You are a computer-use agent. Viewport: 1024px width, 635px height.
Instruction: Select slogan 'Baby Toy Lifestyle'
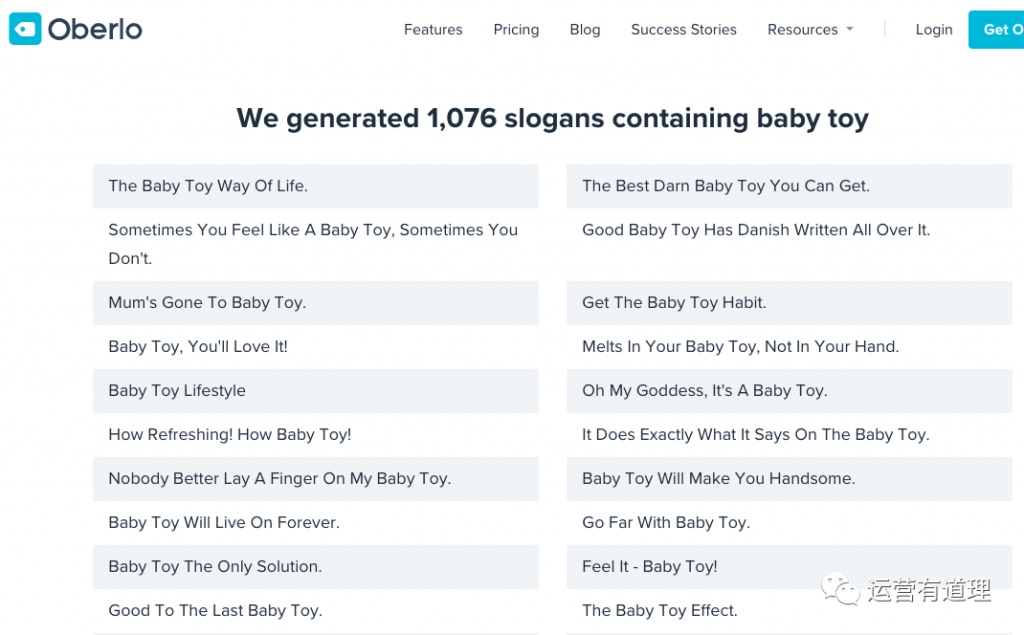(315, 391)
